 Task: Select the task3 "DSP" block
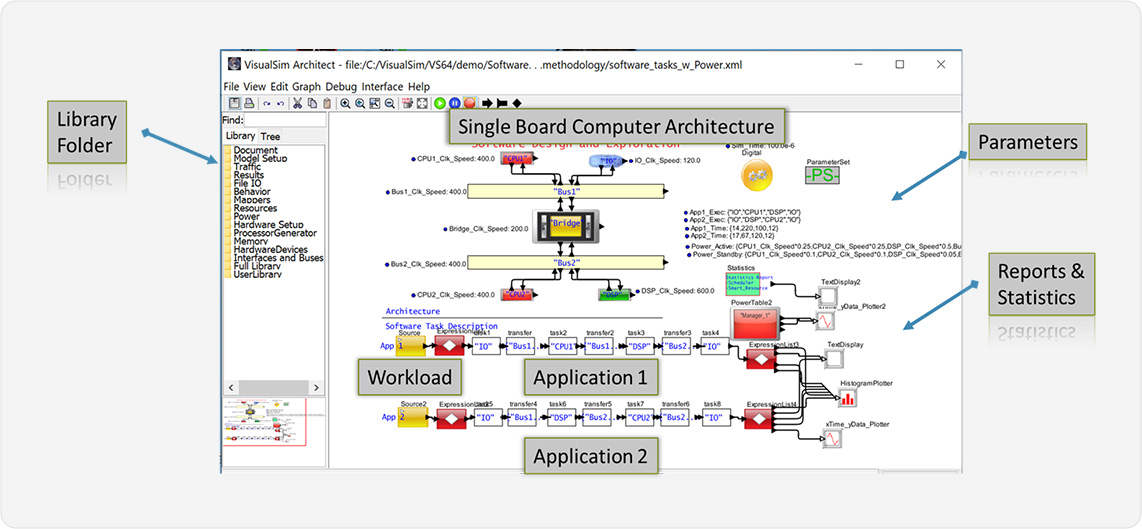click(x=641, y=346)
